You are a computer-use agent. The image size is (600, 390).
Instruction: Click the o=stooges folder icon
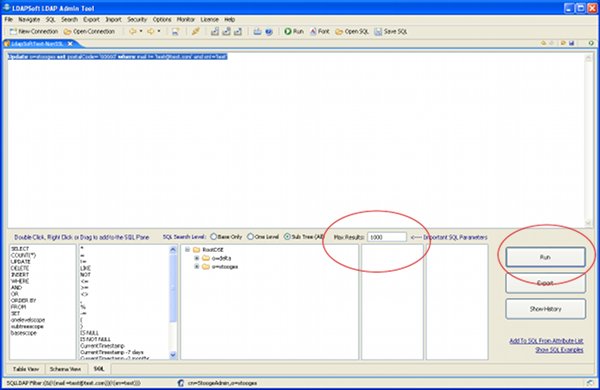[206, 266]
